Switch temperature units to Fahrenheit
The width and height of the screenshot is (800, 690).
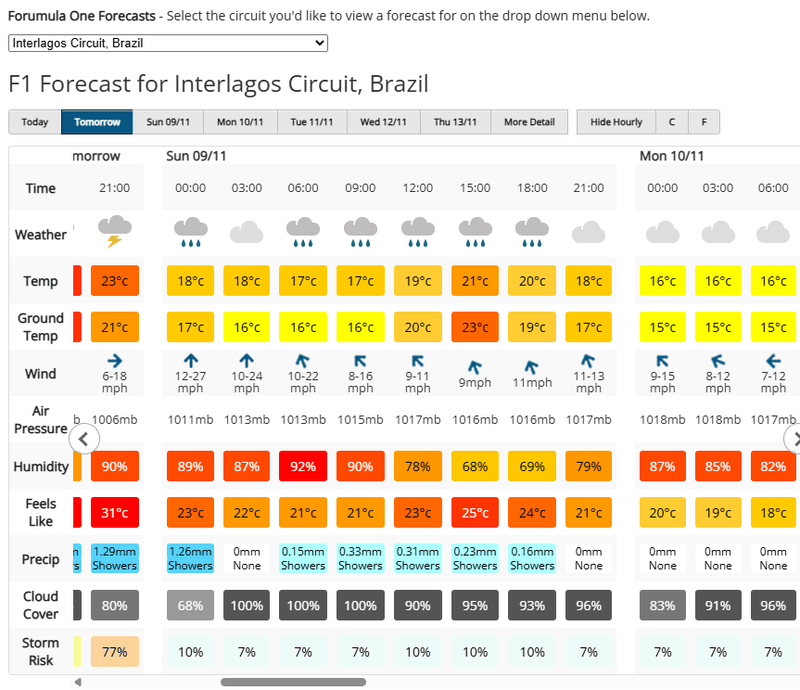click(x=704, y=122)
